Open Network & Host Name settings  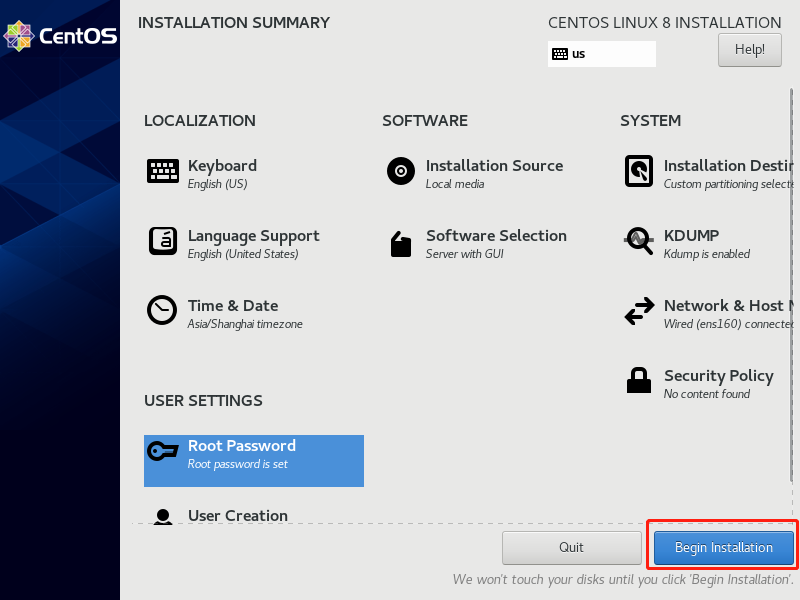tap(729, 306)
